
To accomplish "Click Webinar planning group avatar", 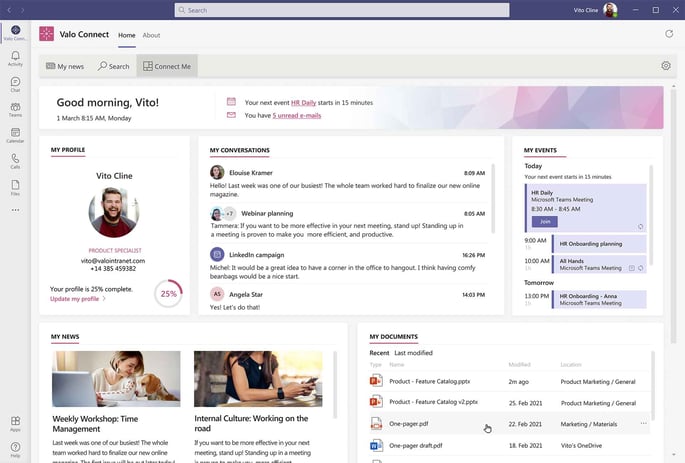I will pos(222,214).
